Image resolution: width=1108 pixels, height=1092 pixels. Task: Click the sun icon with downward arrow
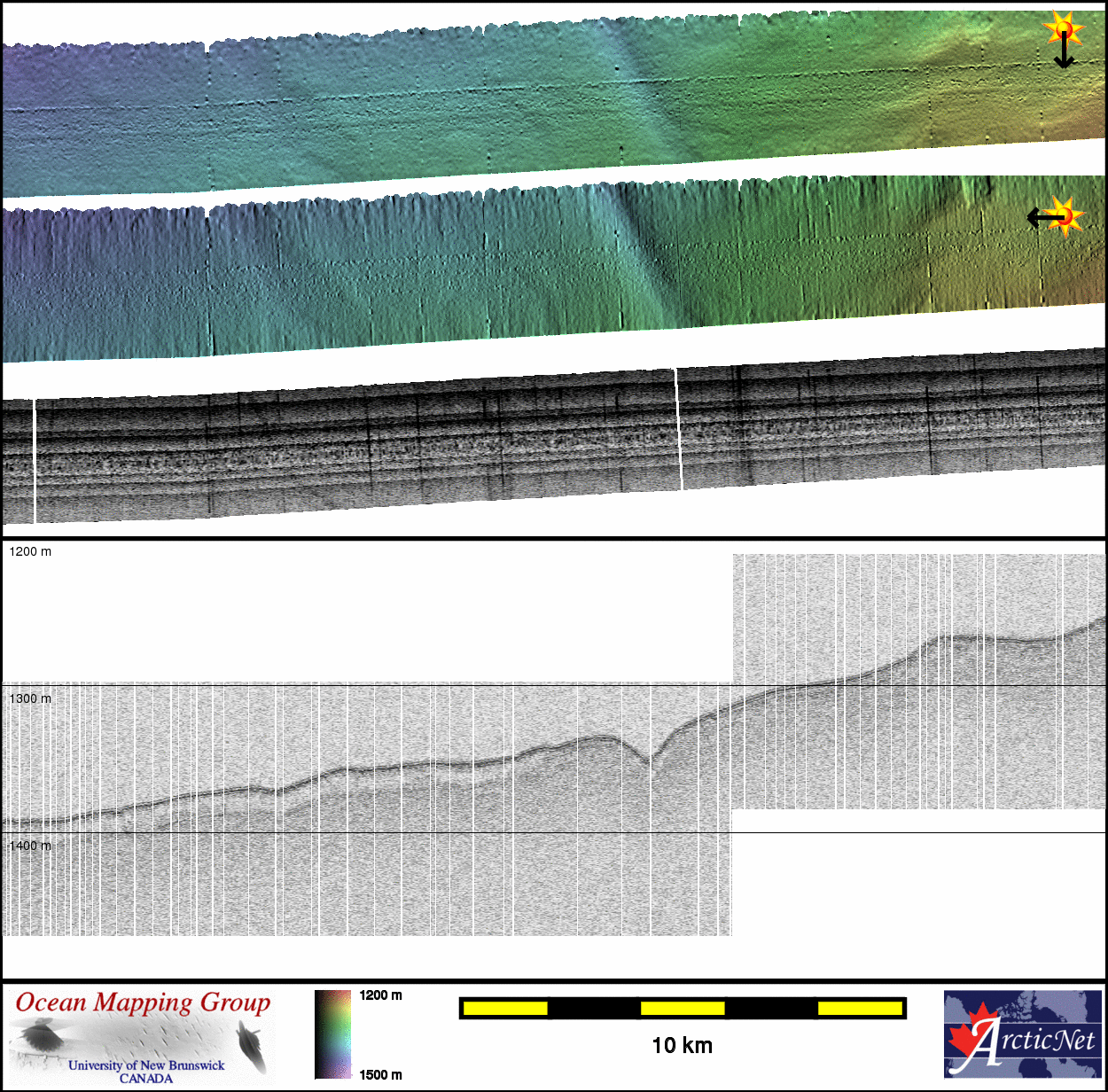pyautogui.click(x=1063, y=31)
